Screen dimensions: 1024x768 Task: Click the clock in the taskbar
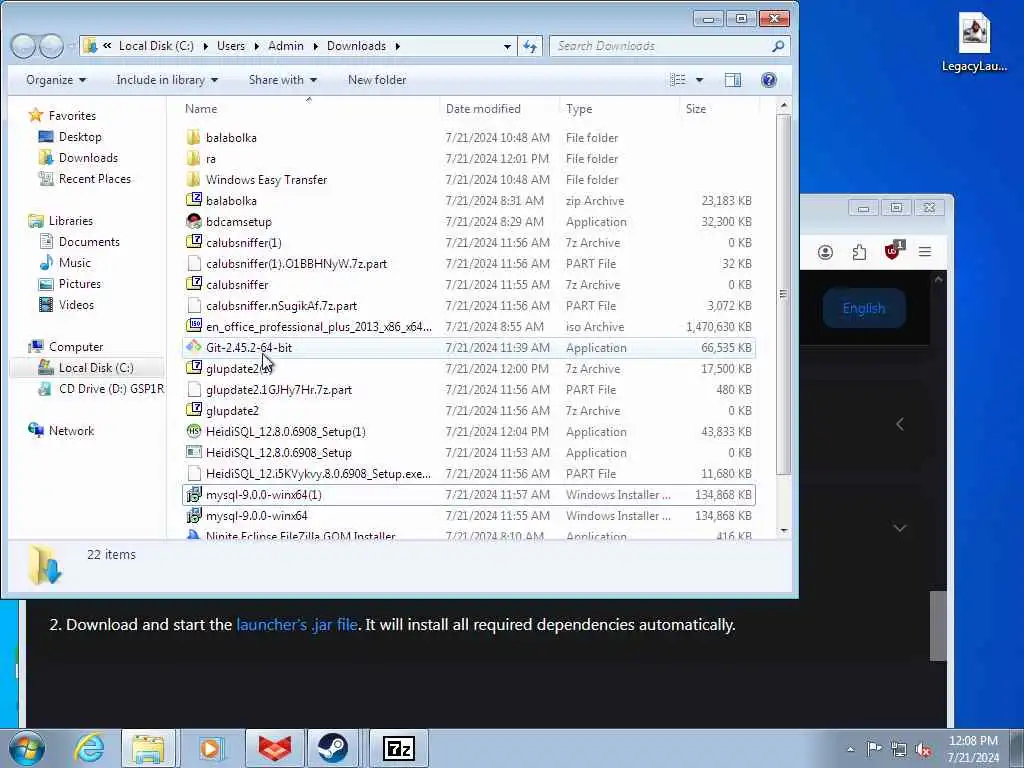tap(973, 749)
